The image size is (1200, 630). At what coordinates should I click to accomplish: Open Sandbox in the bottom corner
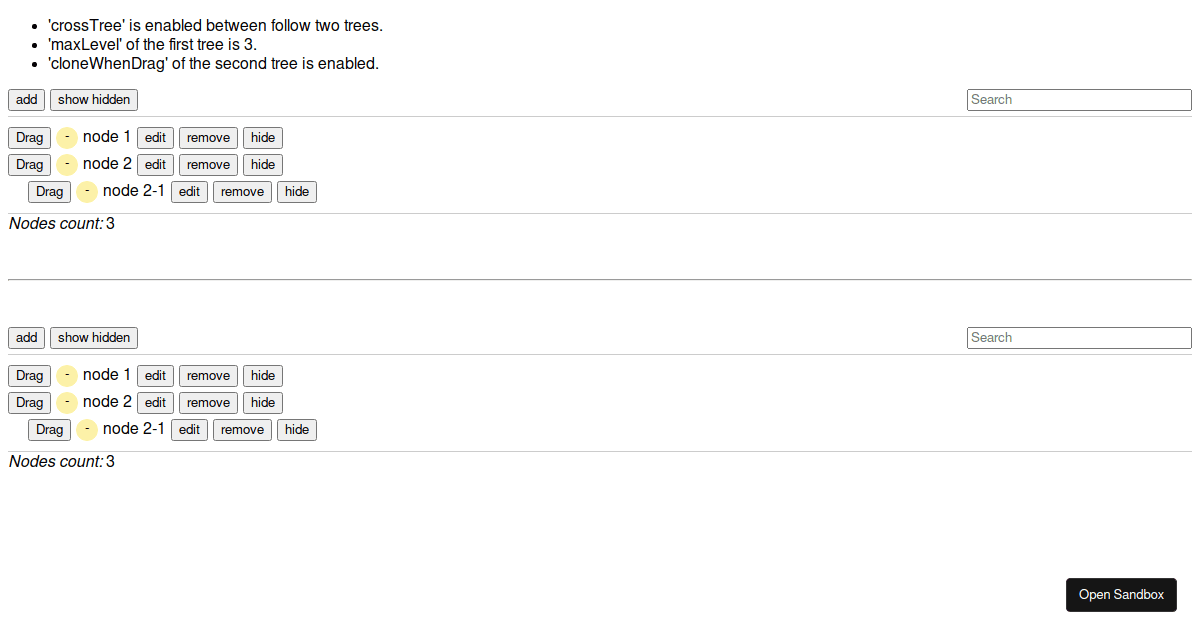[x=1121, y=595]
